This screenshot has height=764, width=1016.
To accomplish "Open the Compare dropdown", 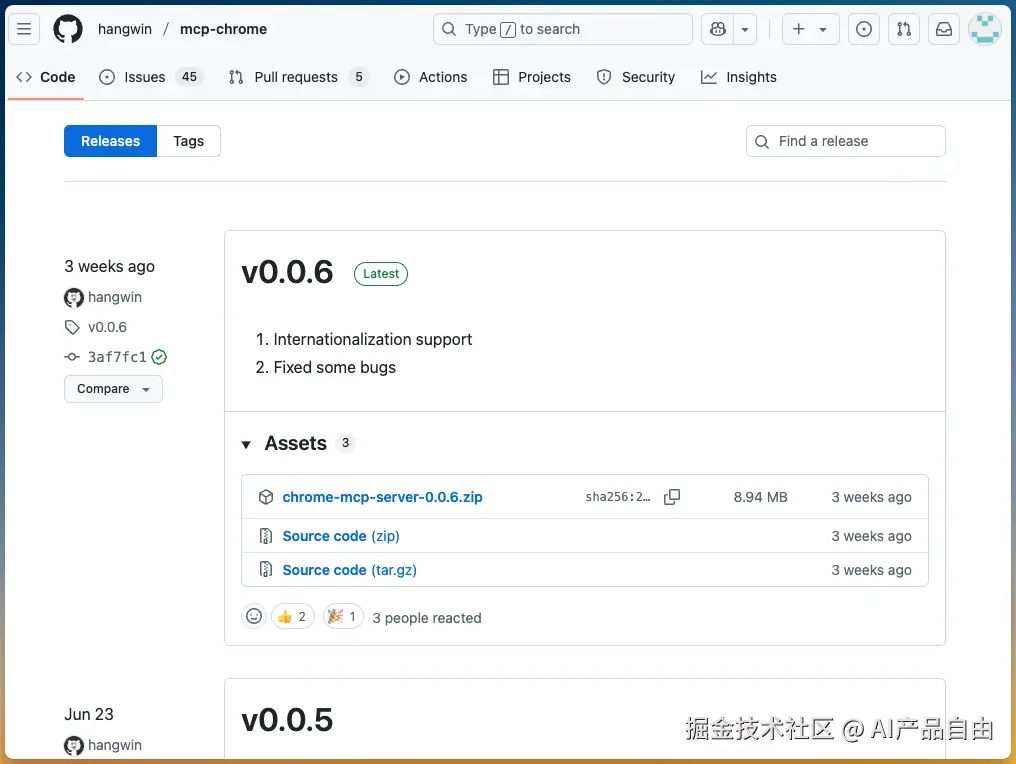I will click(113, 389).
